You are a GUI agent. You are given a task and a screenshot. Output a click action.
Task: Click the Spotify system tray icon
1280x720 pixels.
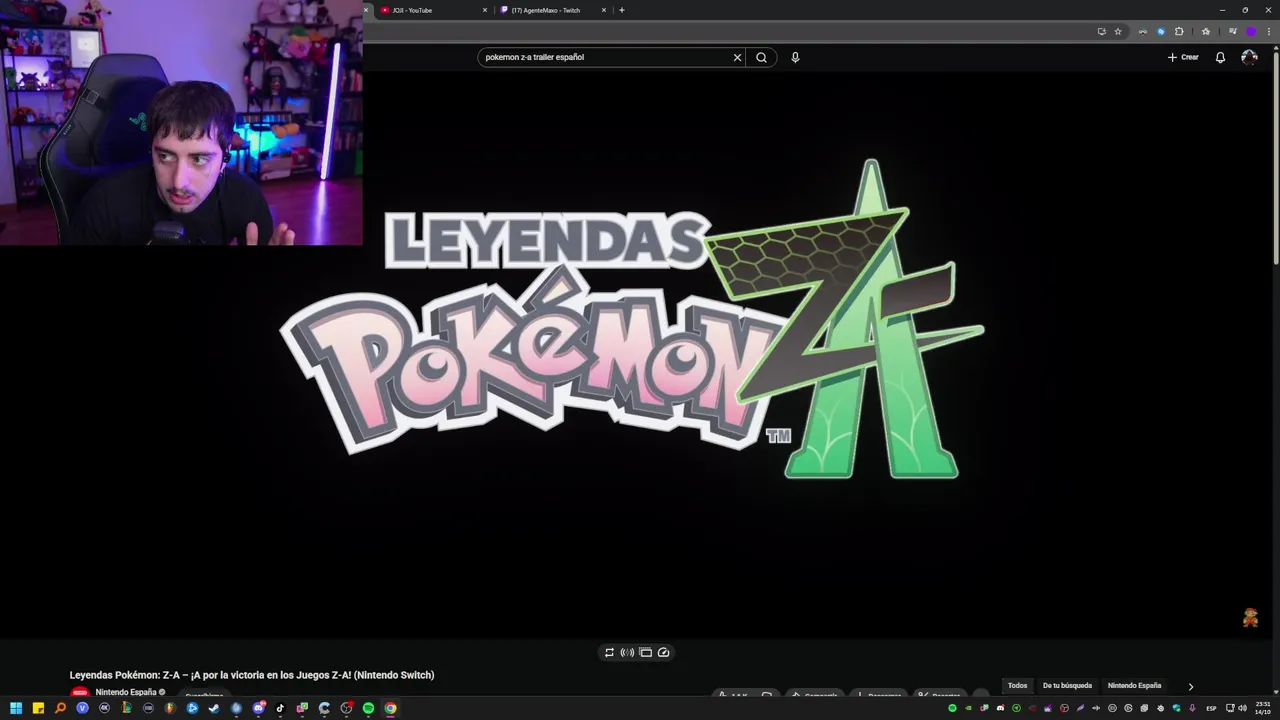952,708
